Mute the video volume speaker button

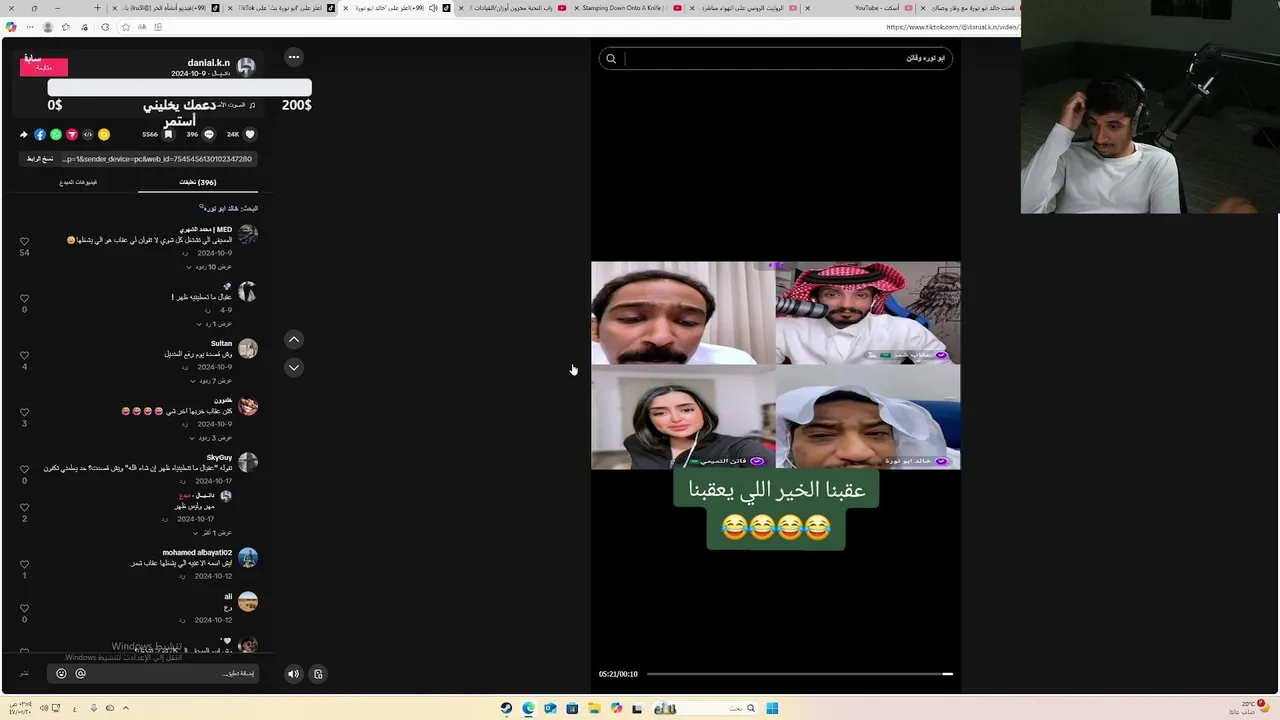coord(293,674)
